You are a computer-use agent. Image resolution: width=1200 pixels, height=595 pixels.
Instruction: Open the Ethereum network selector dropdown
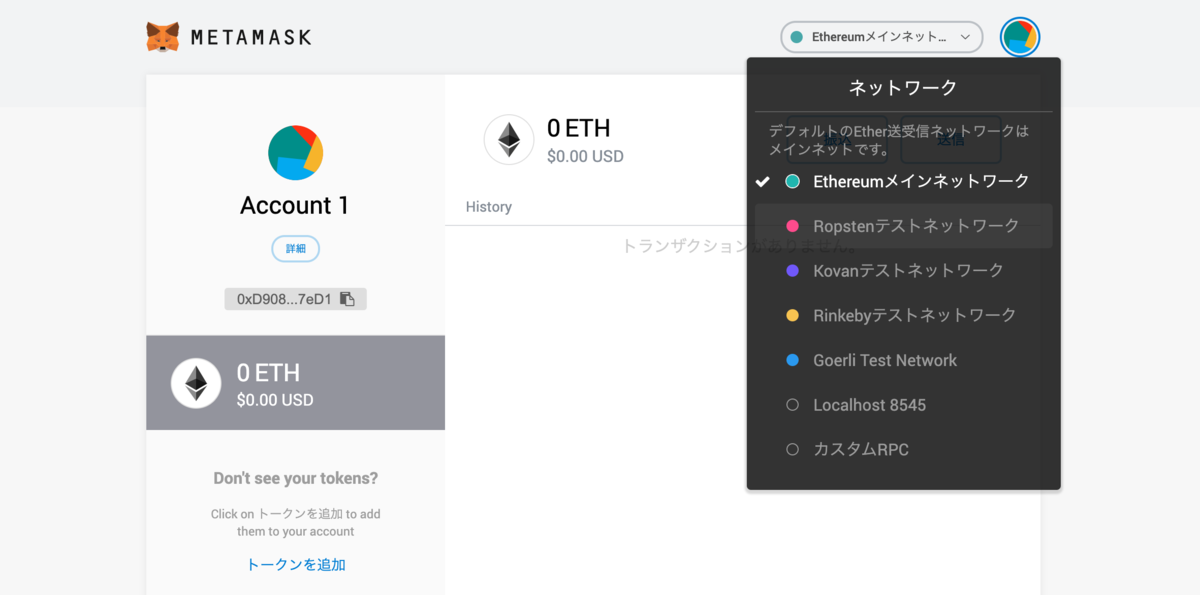(x=881, y=37)
